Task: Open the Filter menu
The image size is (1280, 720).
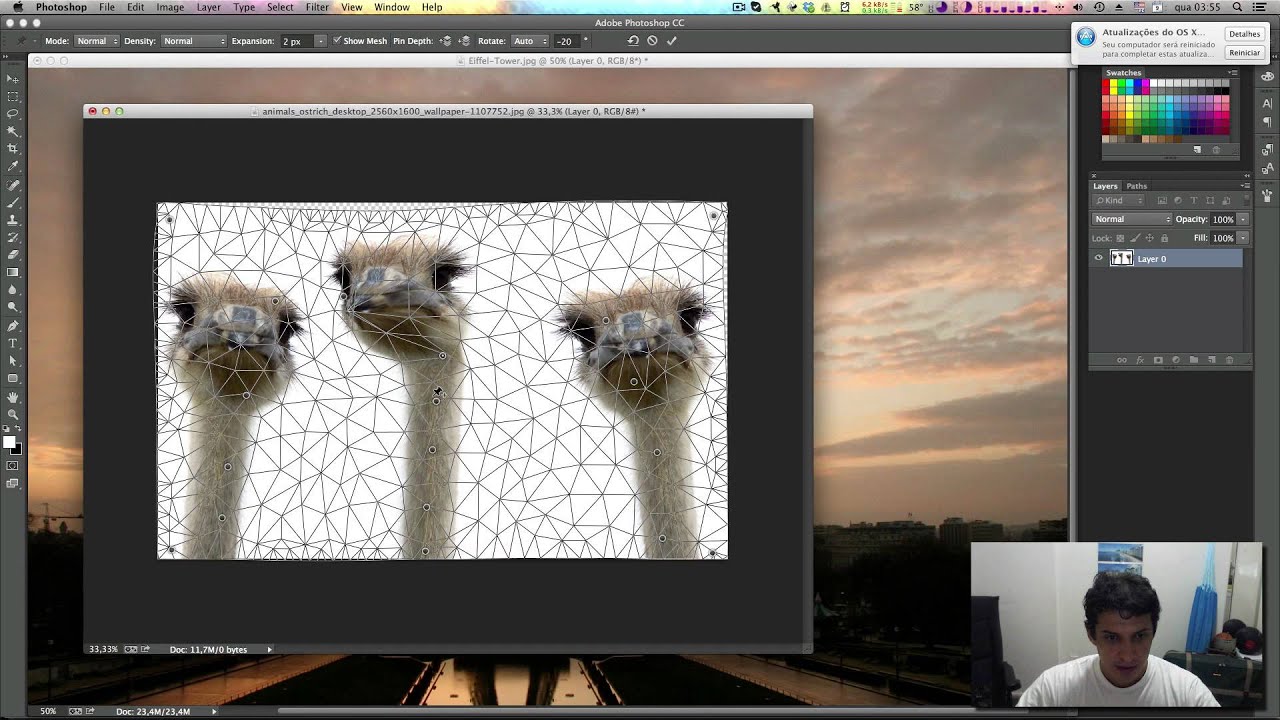Action: [316, 7]
